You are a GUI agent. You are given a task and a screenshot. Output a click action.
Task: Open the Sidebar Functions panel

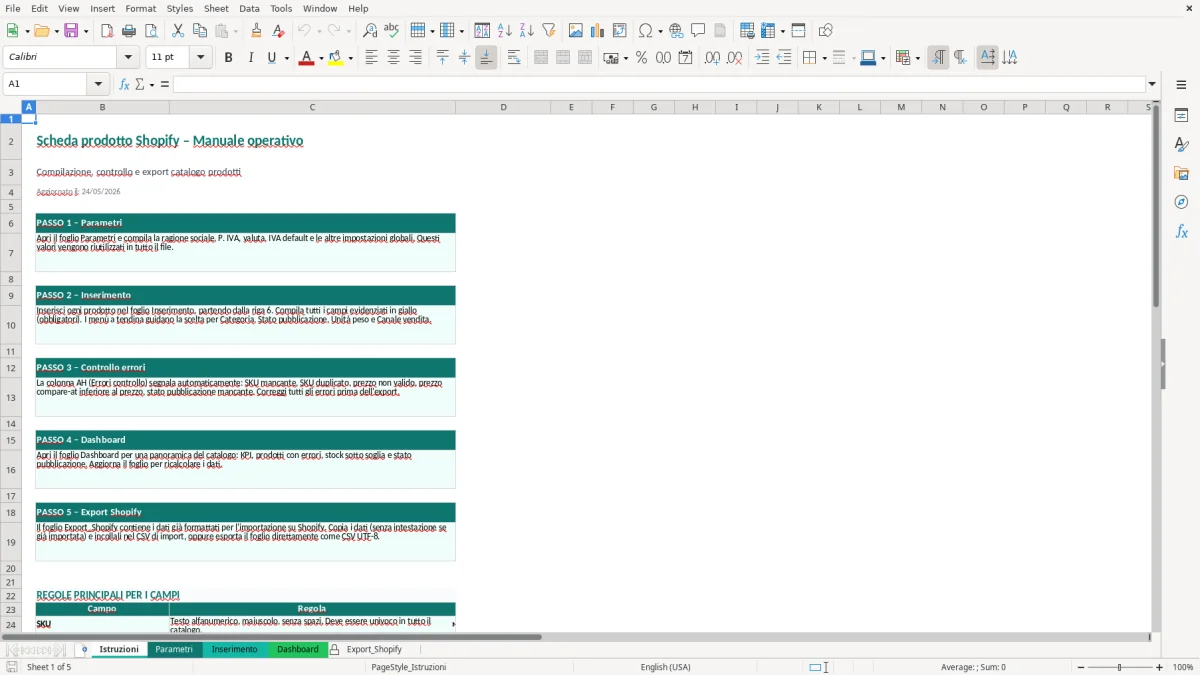pyautogui.click(x=1181, y=231)
